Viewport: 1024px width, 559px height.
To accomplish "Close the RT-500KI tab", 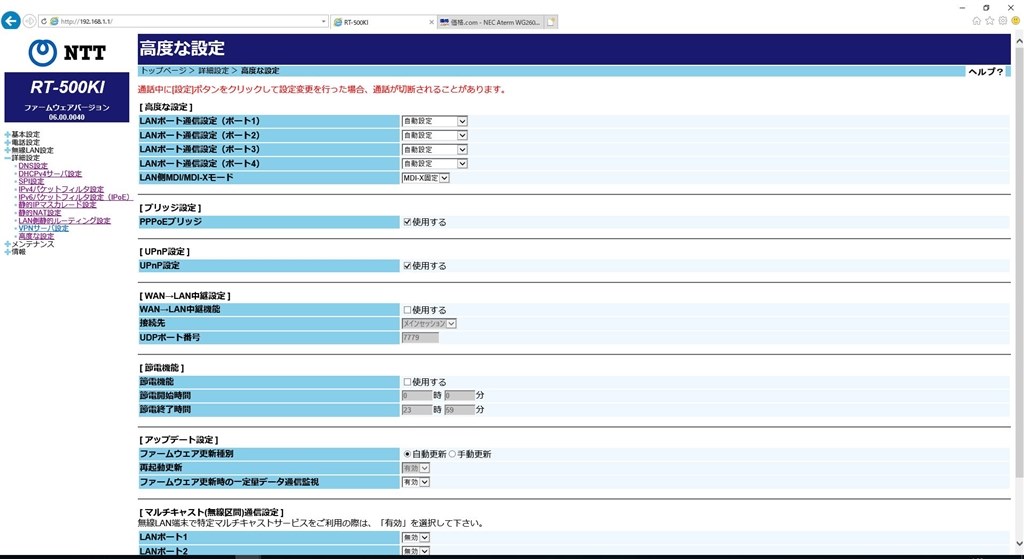I will 431,22.
